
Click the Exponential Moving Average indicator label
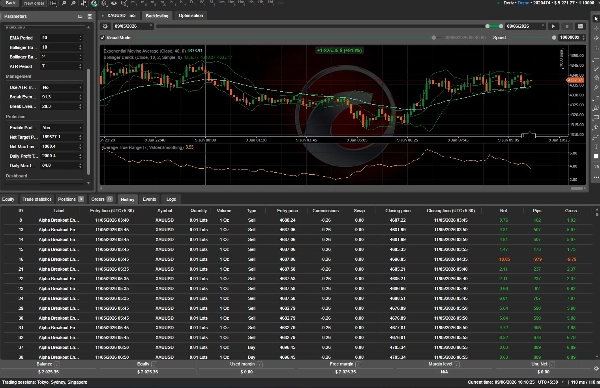(145, 51)
